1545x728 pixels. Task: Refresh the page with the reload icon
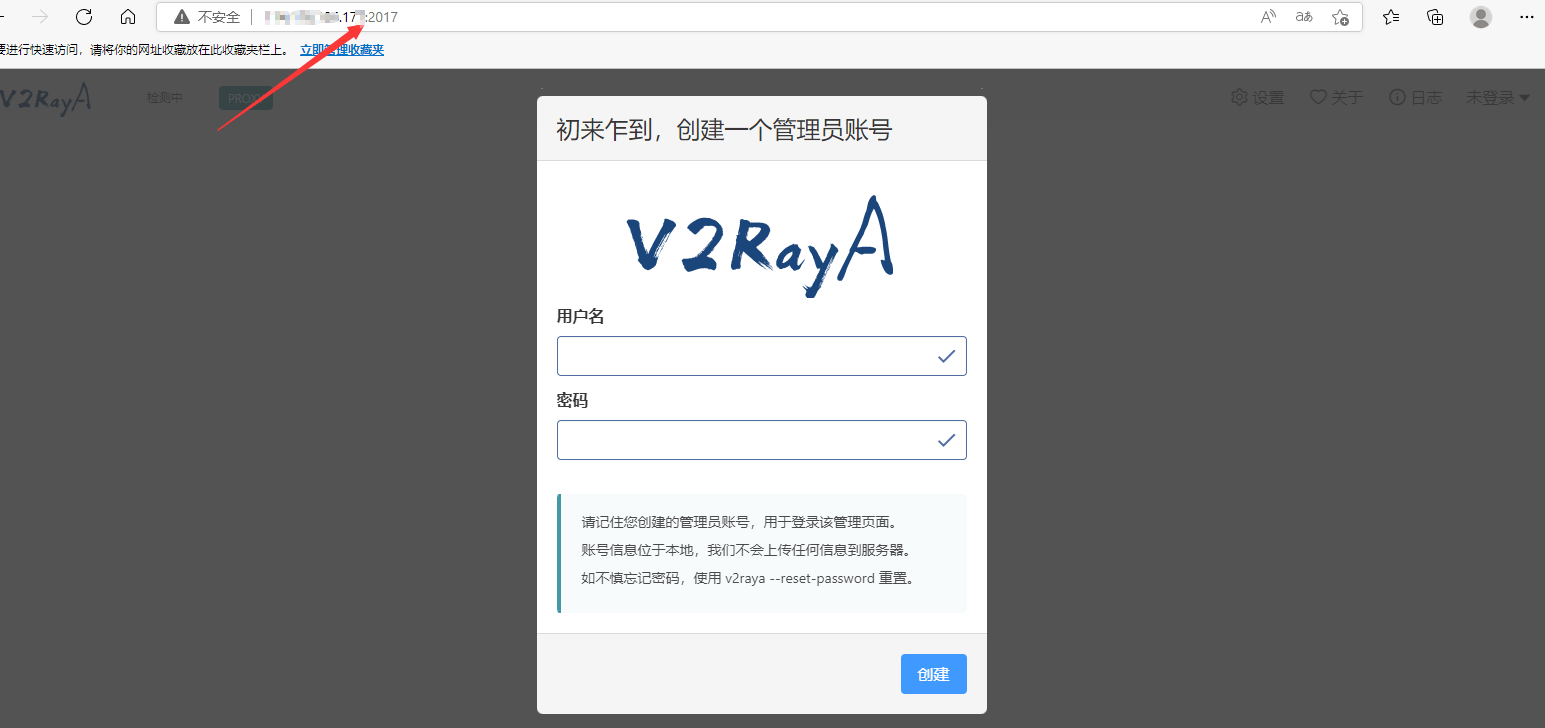pos(83,16)
